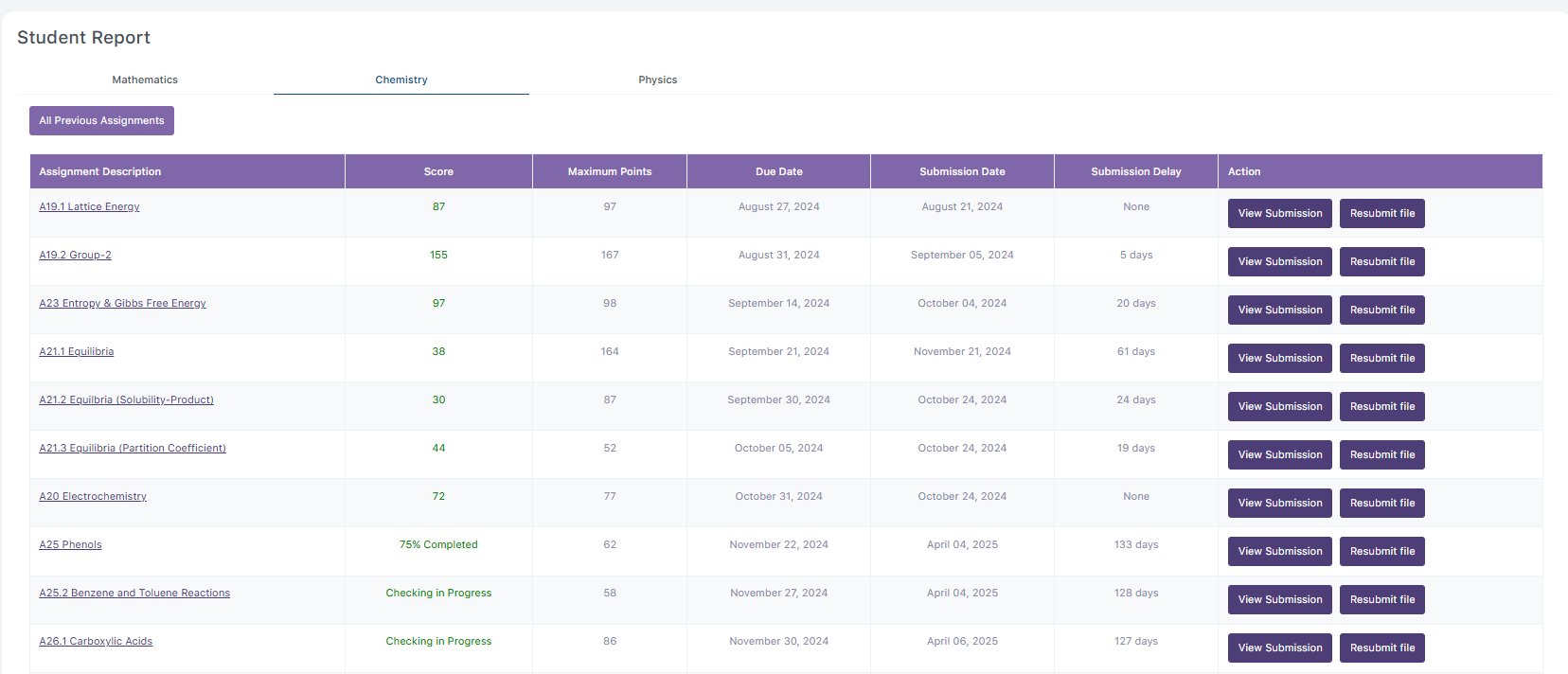1568x674 pixels.
Task: Click the All Previous Assignments button
Action: click(x=101, y=120)
